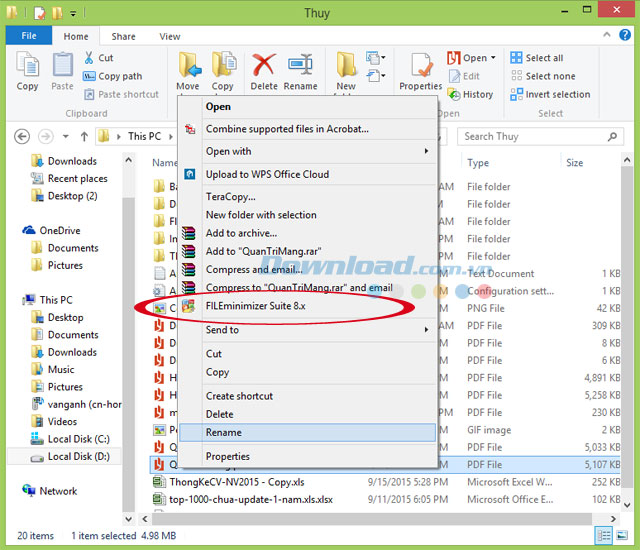Click the Back navigation arrow
Image resolution: width=640 pixels, height=550 pixels.
[x=22, y=136]
